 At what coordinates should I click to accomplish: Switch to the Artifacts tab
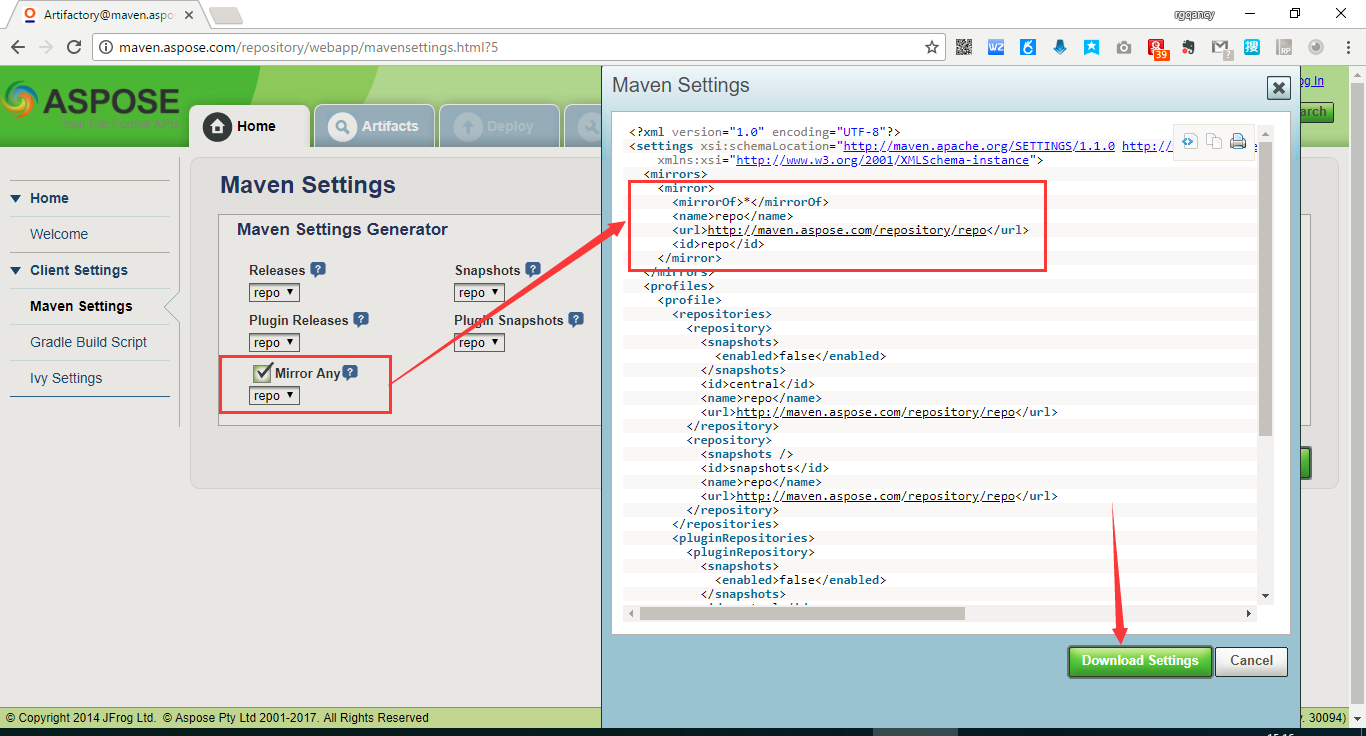(x=375, y=126)
